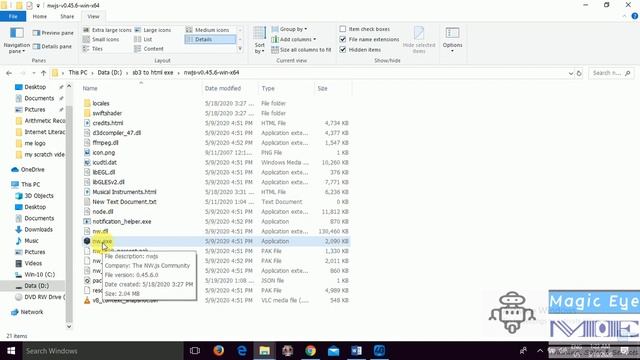
Task: Toggle Item check boxes option
Action: coord(343,29)
